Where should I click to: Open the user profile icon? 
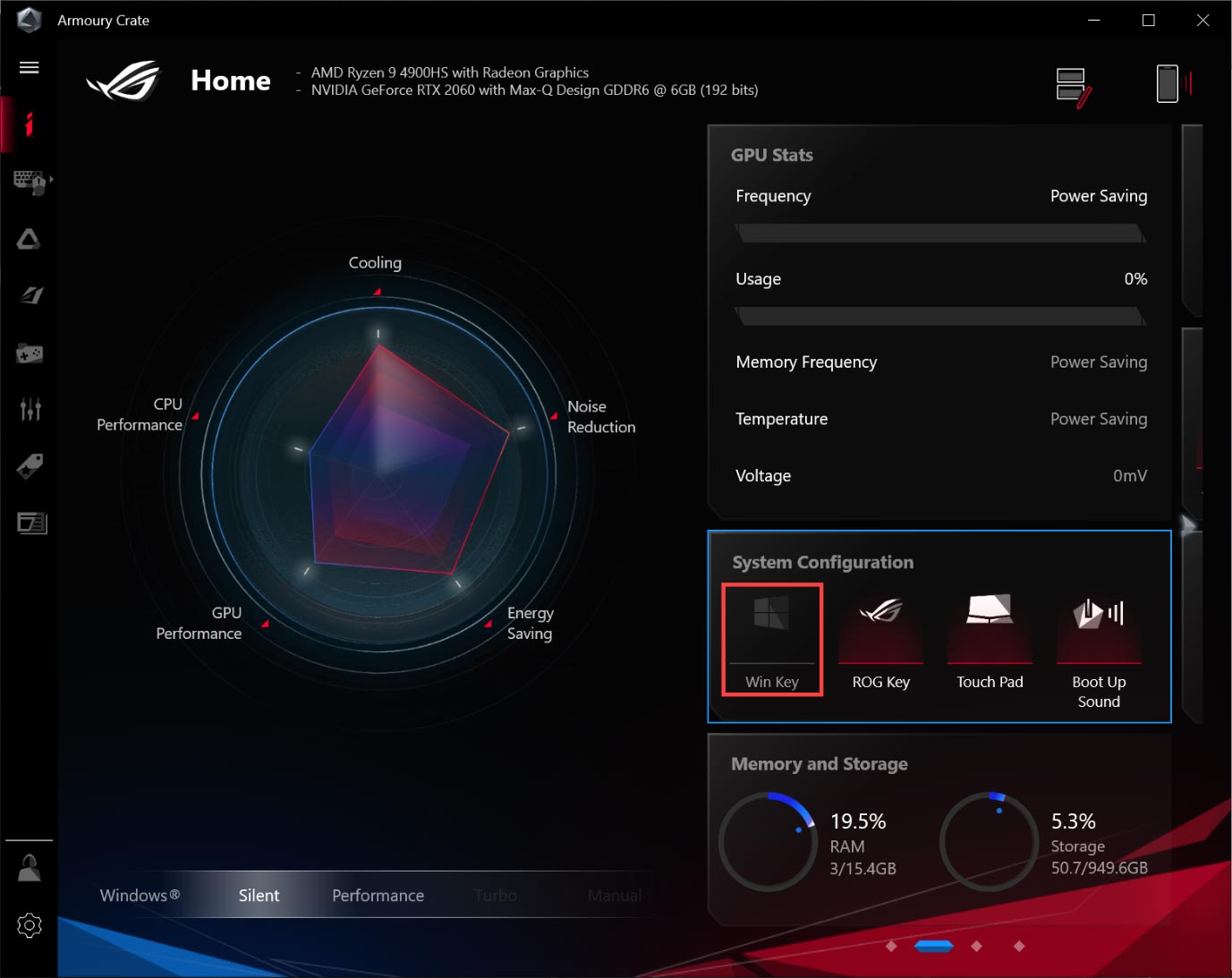coord(30,867)
